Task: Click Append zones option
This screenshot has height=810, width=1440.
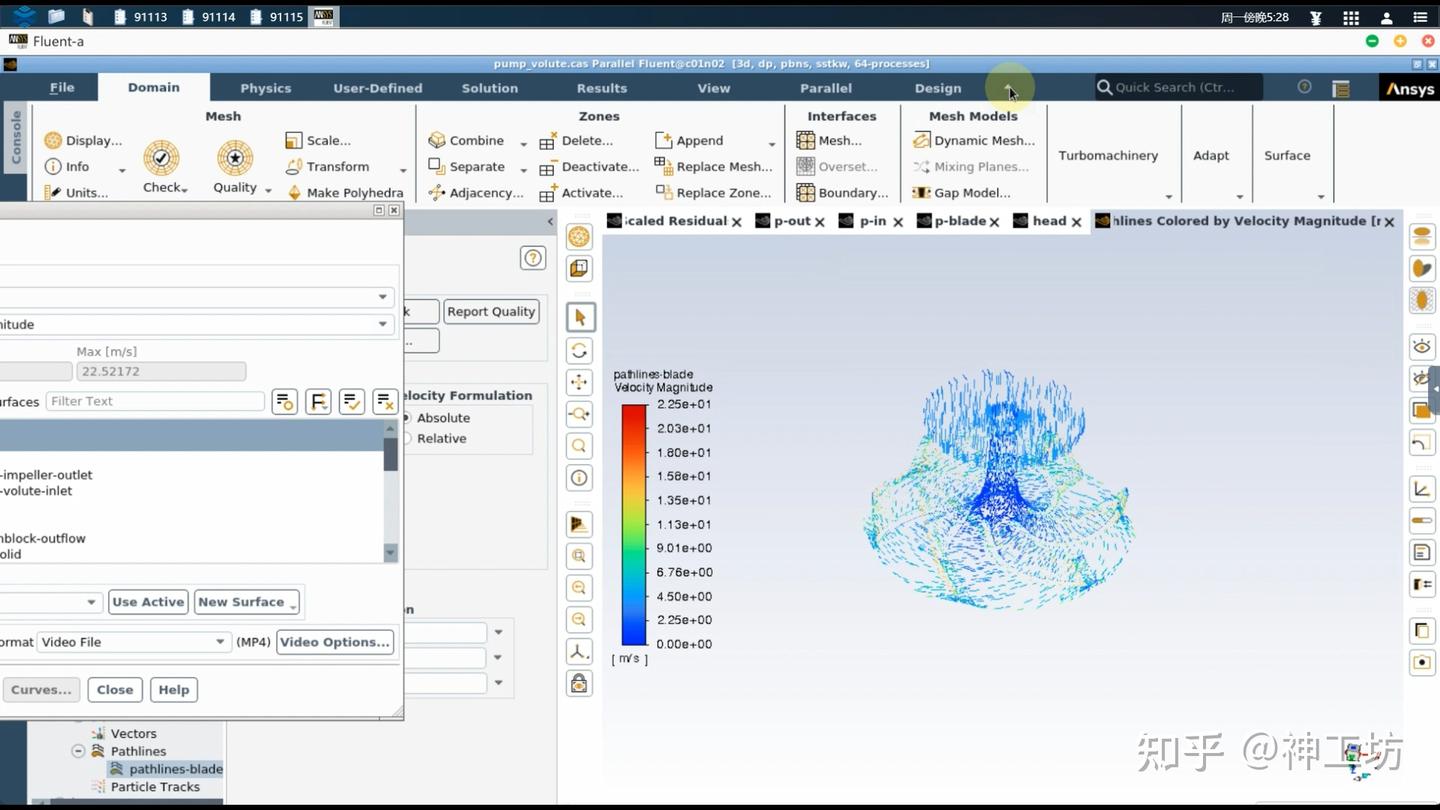Action: click(x=689, y=141)
